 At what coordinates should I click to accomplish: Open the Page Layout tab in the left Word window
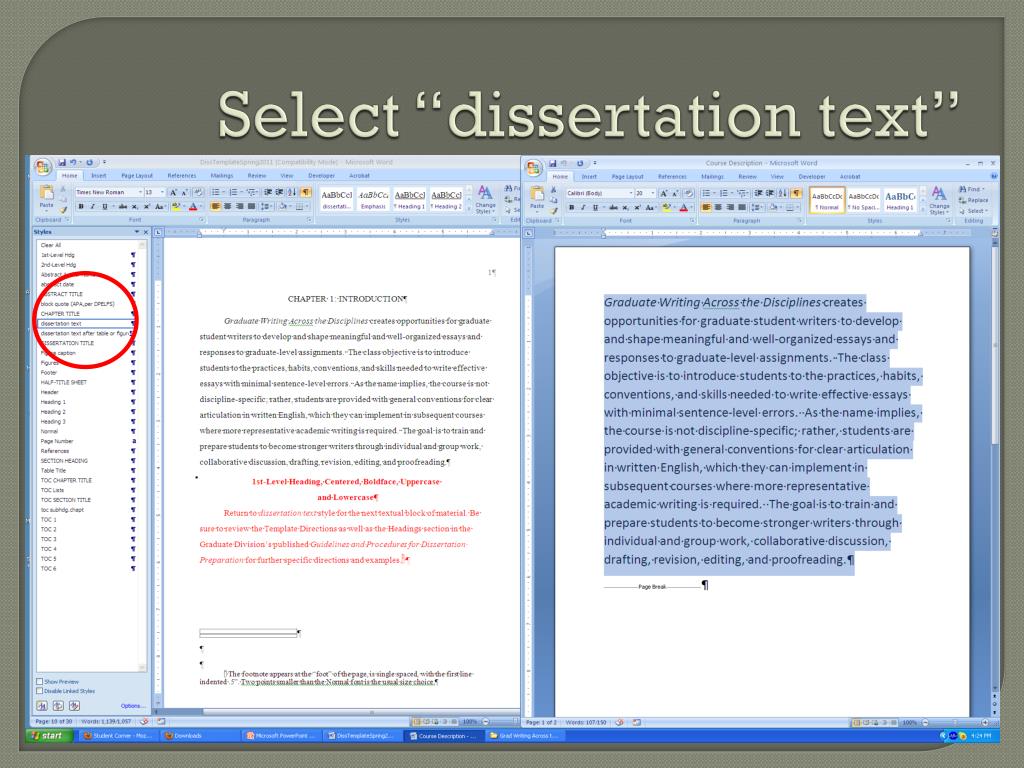136,176
